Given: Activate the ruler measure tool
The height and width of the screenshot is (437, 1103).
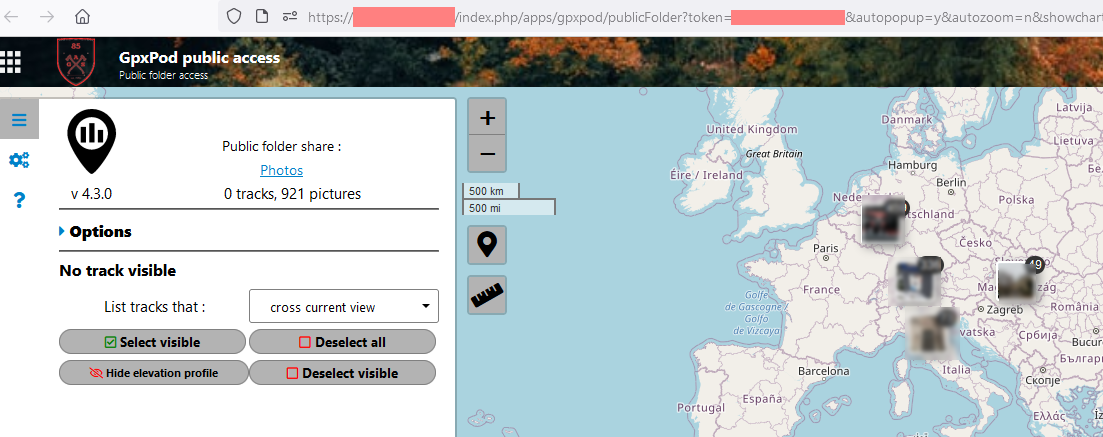Looking at the screenshot, I should (487, 295).
